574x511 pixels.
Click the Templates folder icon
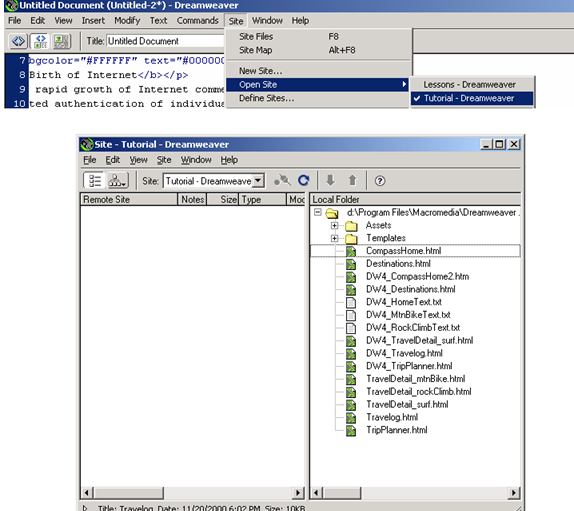point(351,239)
